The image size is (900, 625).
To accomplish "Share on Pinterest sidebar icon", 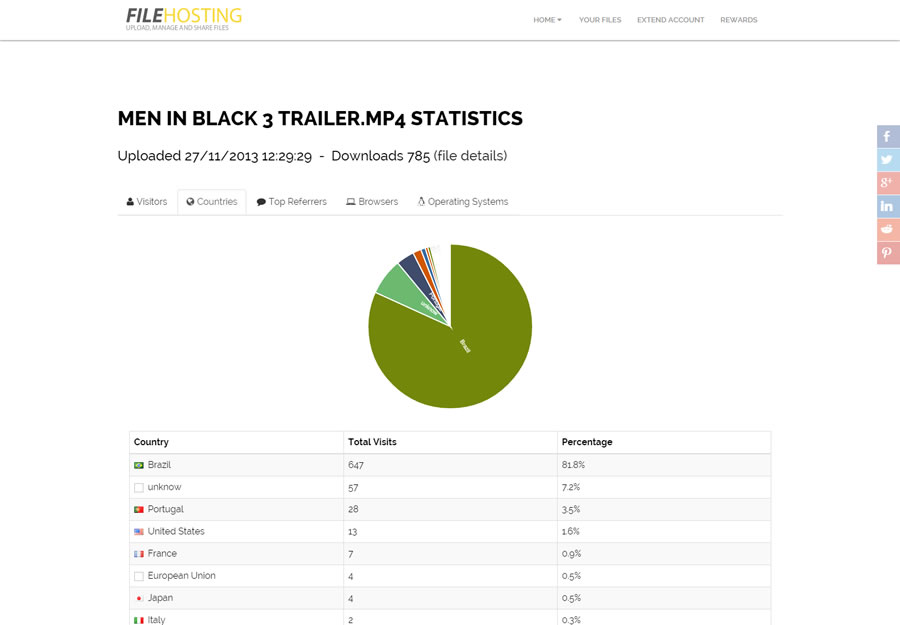I will click(x=888, y=253).
